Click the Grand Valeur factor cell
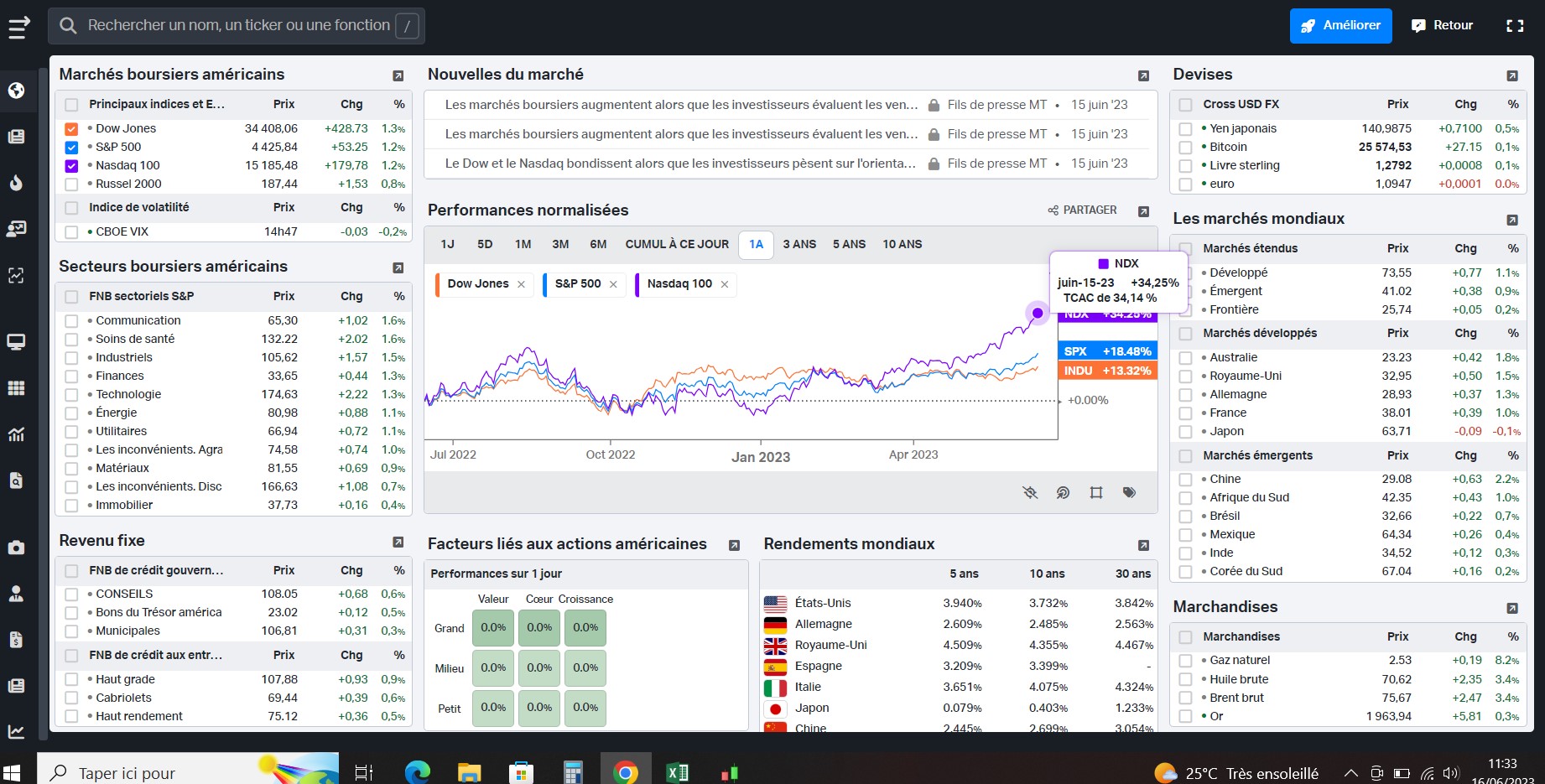The height and width of the screenshot is (784, 1545). tap(493, 628)
